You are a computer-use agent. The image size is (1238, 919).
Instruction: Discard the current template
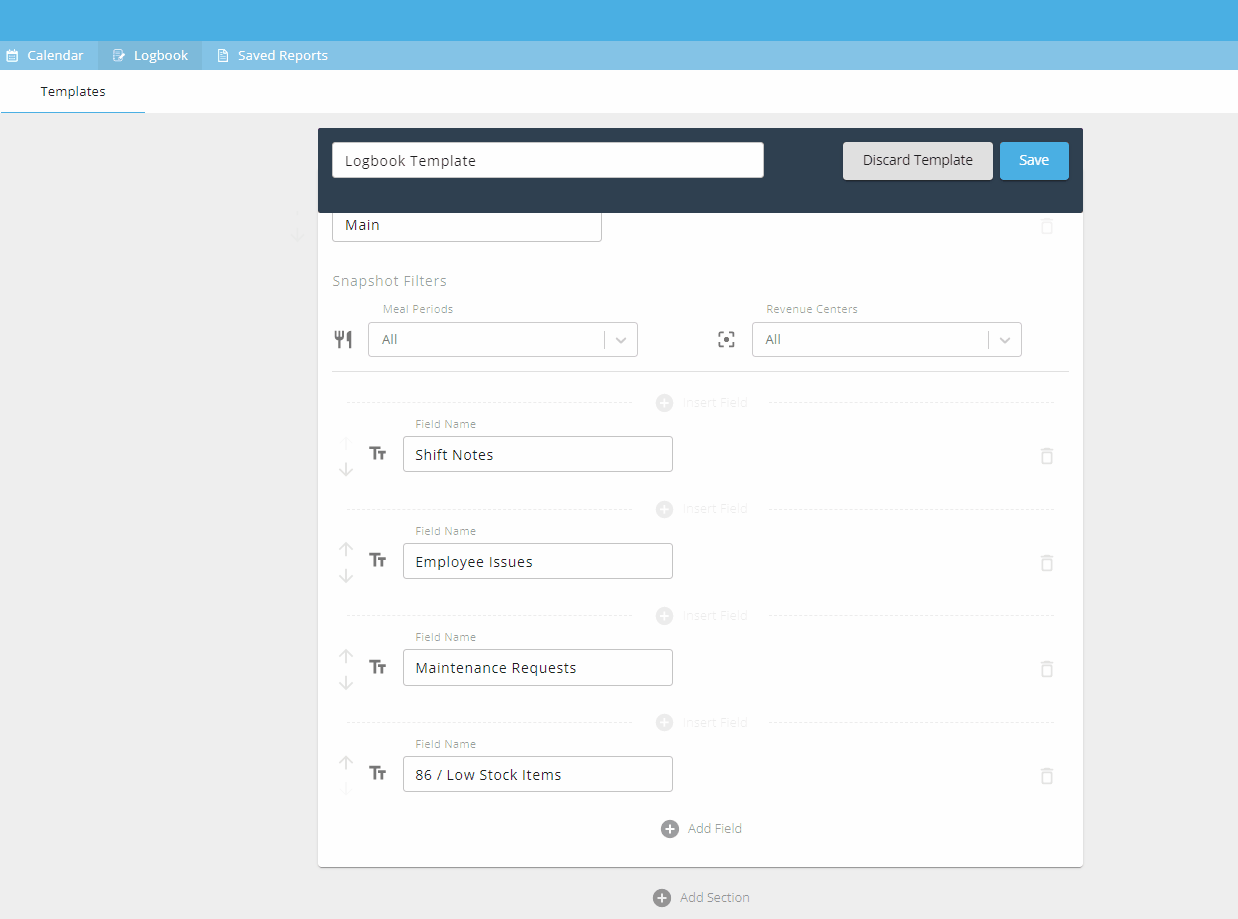pyautogui.click(x=916, y=160)
